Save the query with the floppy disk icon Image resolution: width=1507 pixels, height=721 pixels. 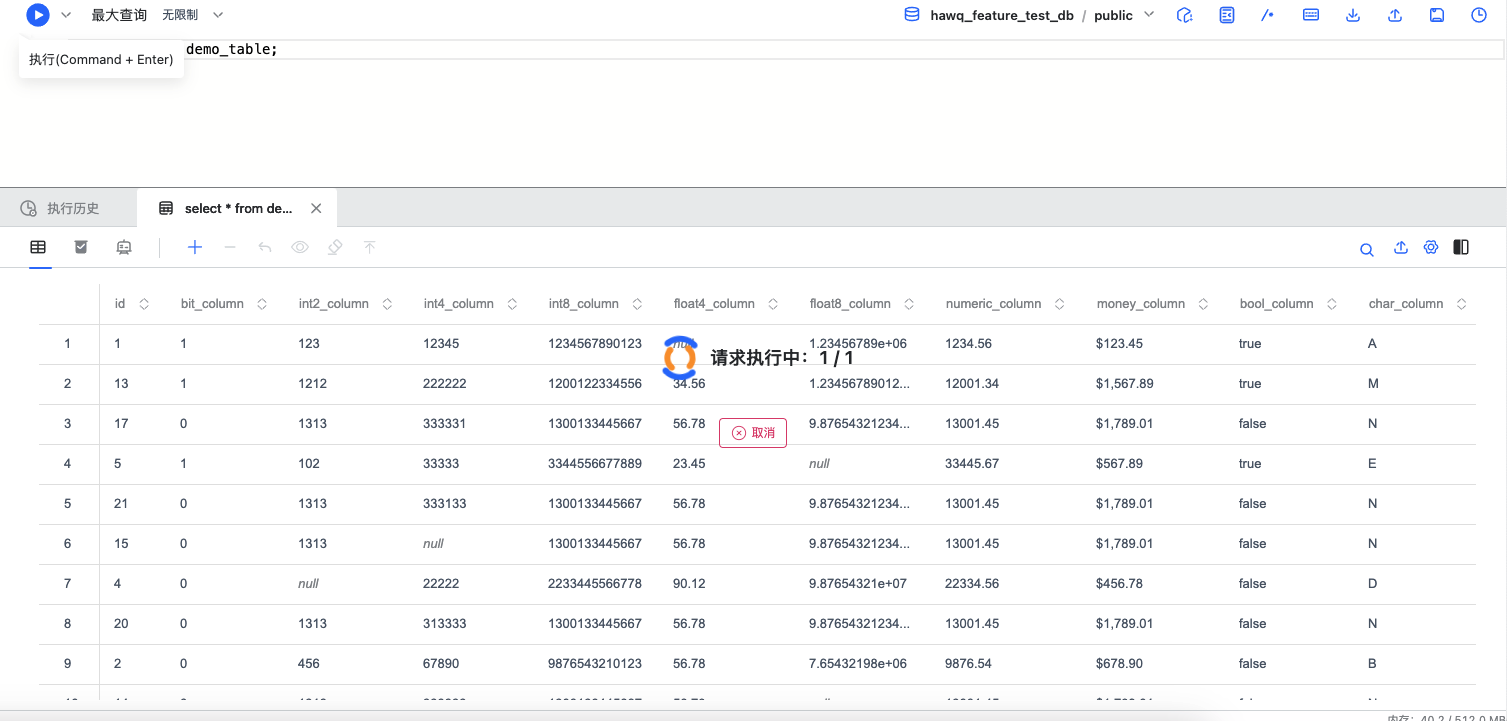pyautogui.click(x=1437, y=15)
